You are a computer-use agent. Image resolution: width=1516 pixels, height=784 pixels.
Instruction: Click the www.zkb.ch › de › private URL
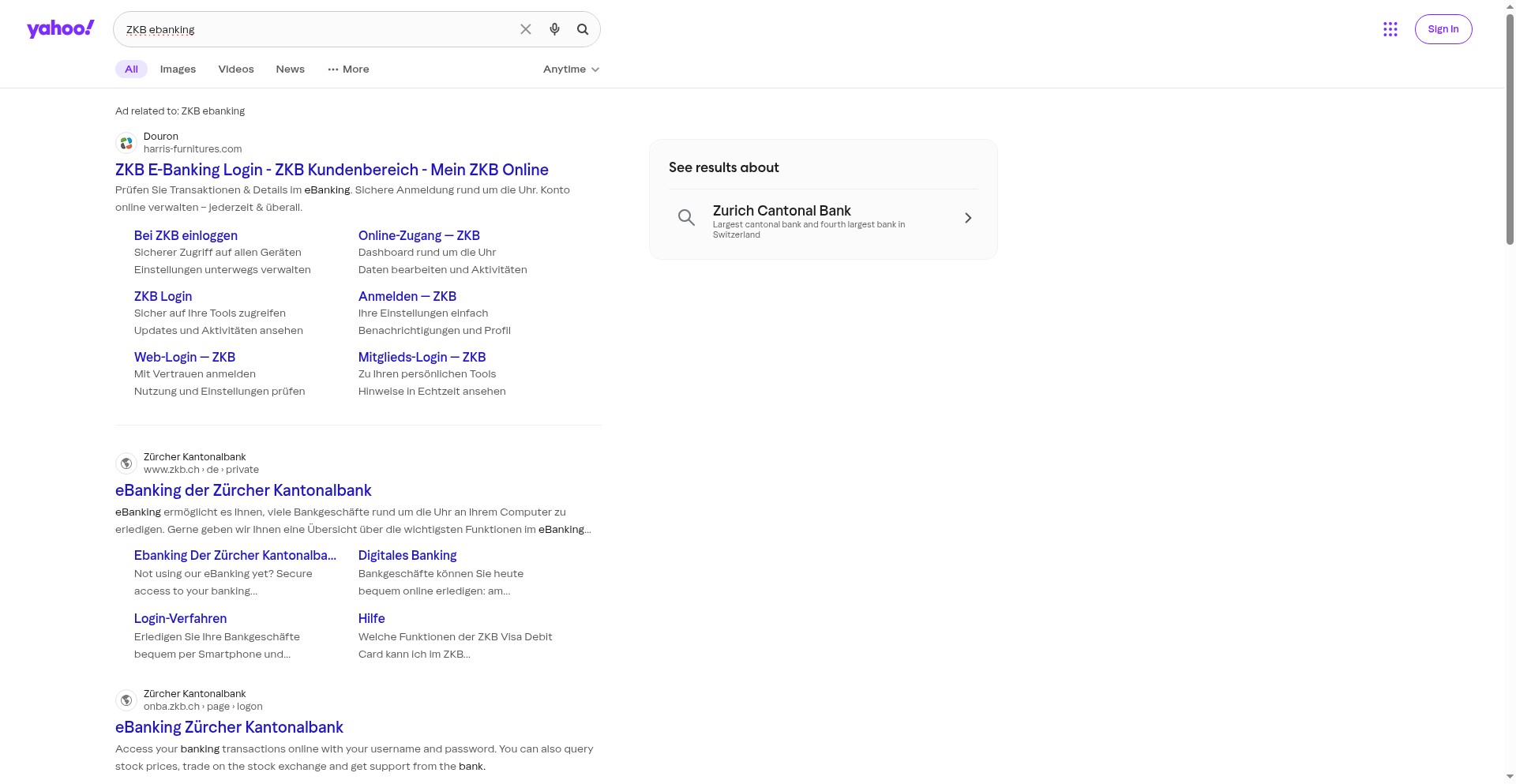click(x=201, y=470)
